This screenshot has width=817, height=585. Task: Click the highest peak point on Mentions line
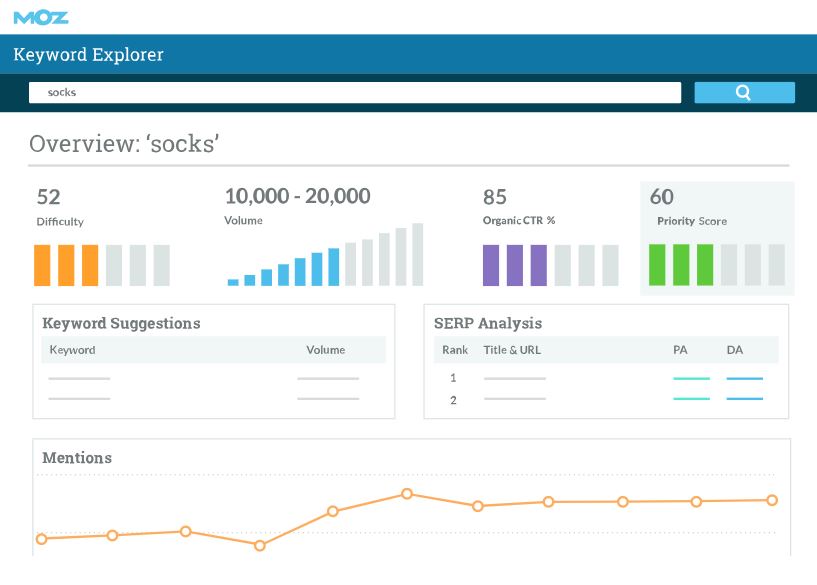click(407, 493)
